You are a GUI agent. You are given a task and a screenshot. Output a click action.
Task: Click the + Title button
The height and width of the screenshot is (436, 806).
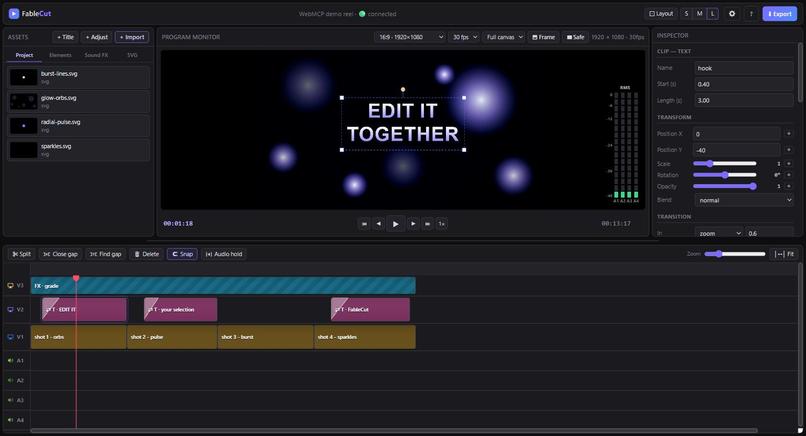click(65, 37)
